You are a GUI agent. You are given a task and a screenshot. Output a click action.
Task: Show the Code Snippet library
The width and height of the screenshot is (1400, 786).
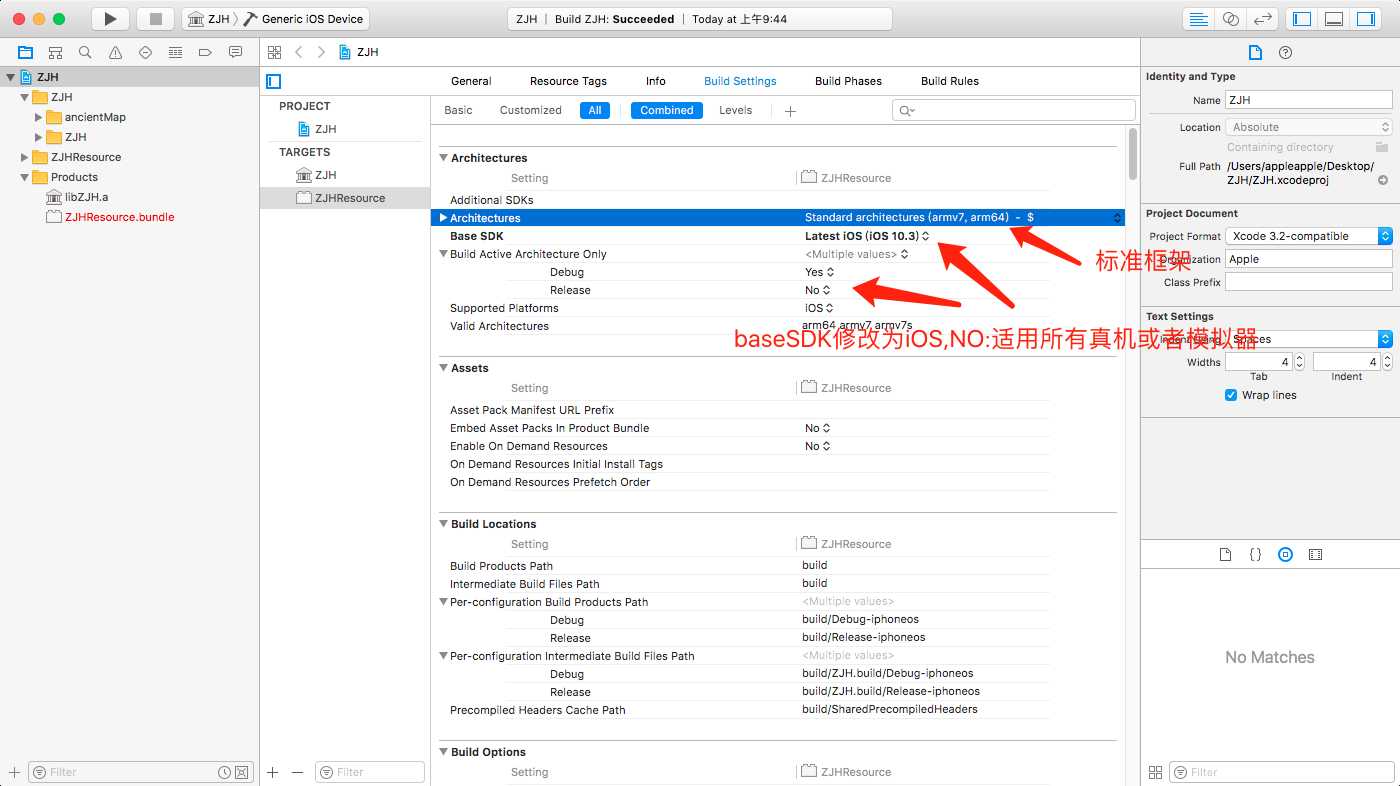(x=1255, y=554)
